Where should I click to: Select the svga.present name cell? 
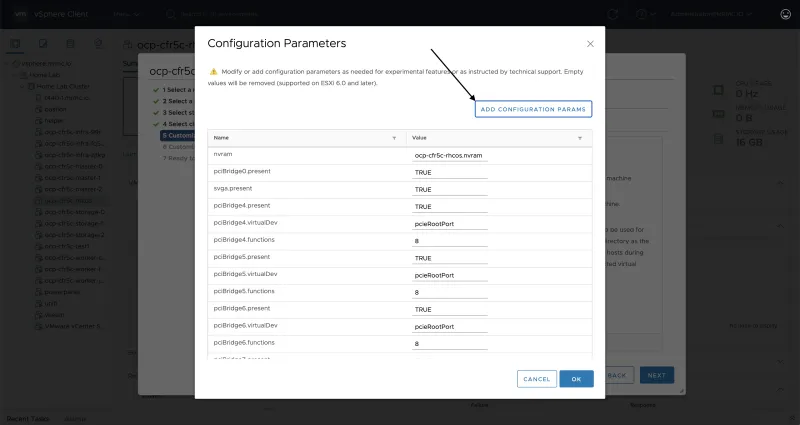click(233, 188)
